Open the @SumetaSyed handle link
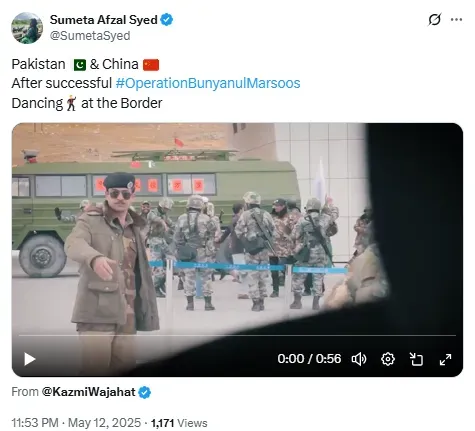Screen dimensions: 475x431 pos(90,36)
